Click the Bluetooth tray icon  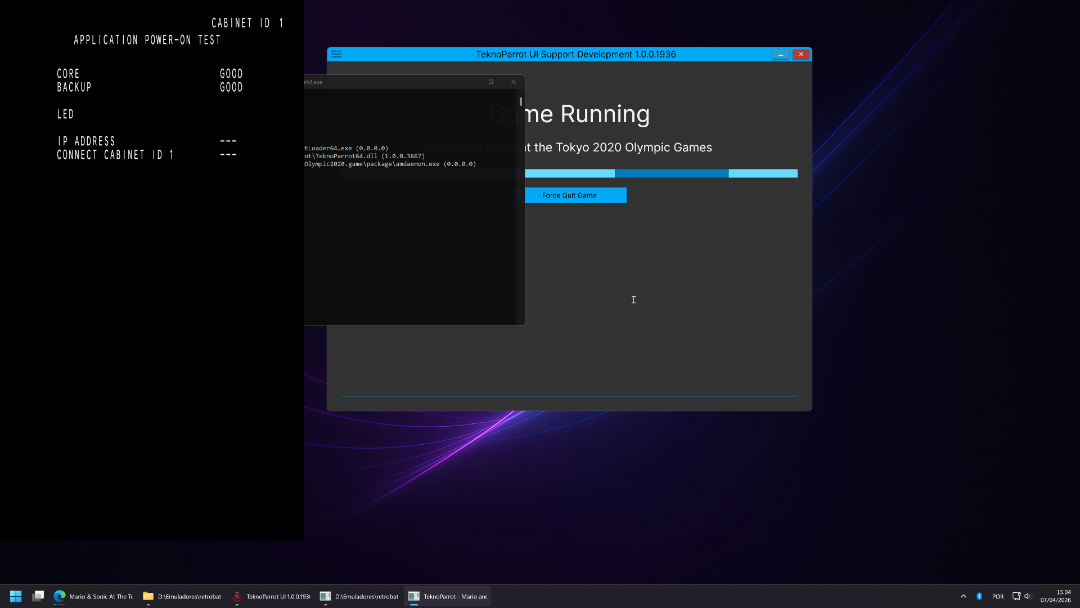pos(979,596)
